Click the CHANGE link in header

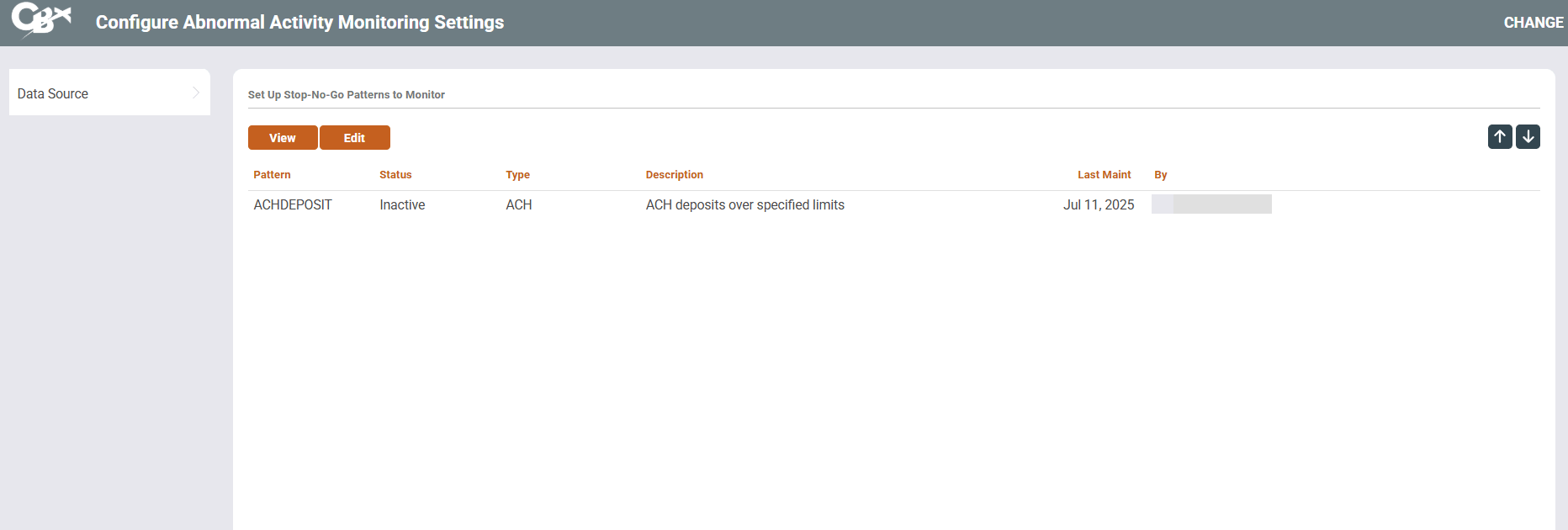click(1533, 23)
